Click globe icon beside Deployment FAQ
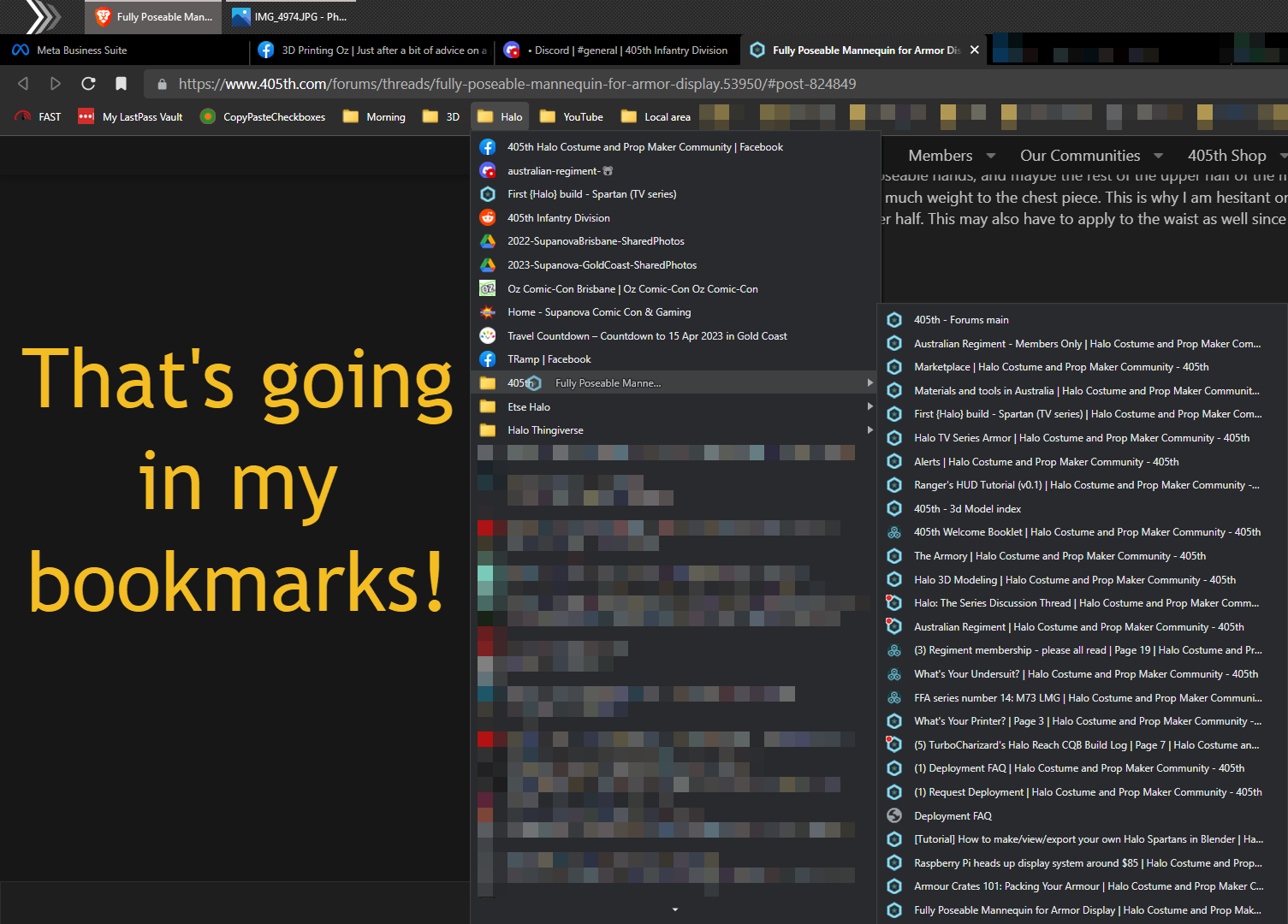1288x924 pixels. [x=894, y=815]
